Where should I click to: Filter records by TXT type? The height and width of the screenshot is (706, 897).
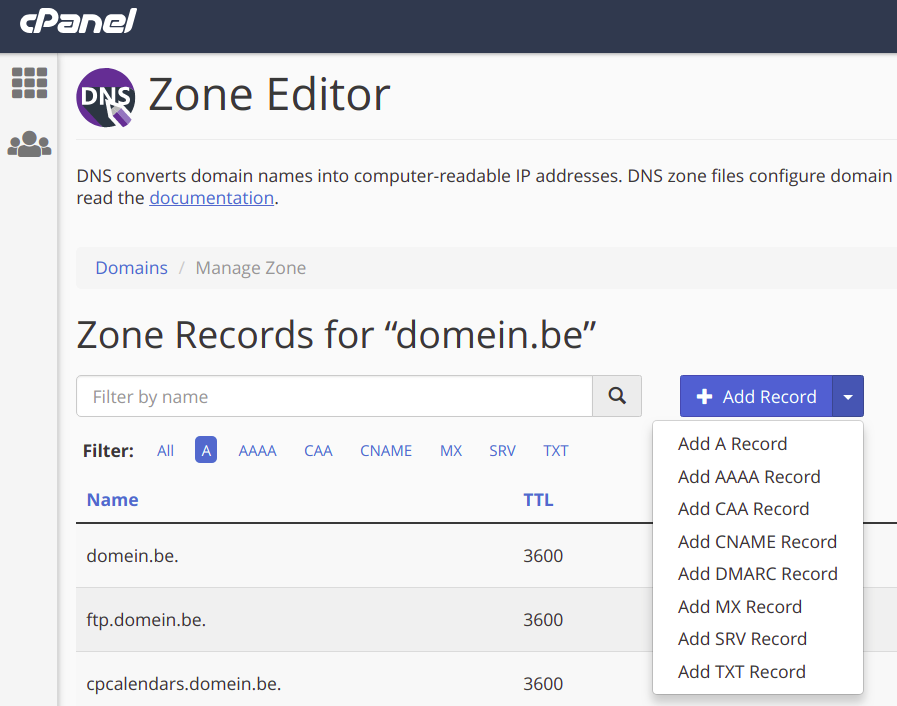point(555,451)
